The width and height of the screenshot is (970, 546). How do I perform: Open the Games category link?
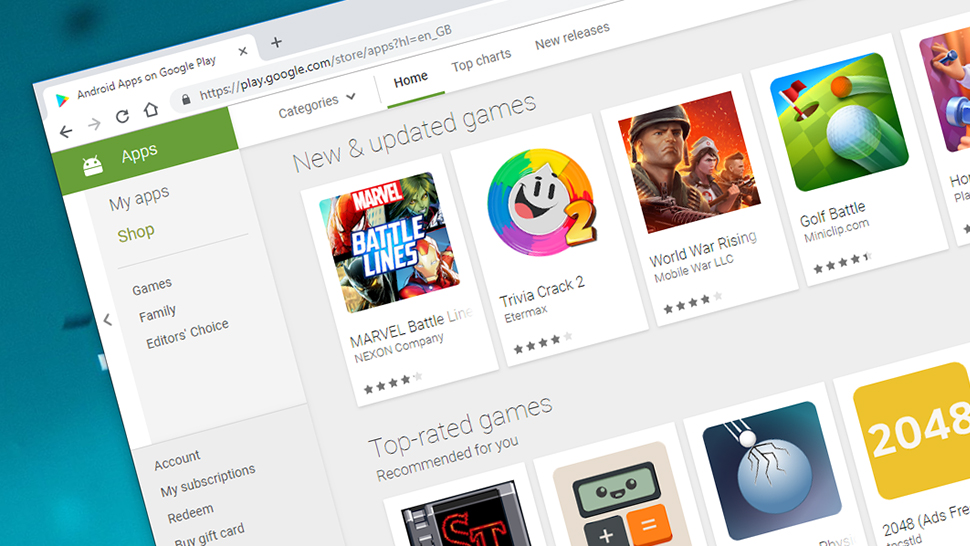pyautogui.click(x=152, y=287)
